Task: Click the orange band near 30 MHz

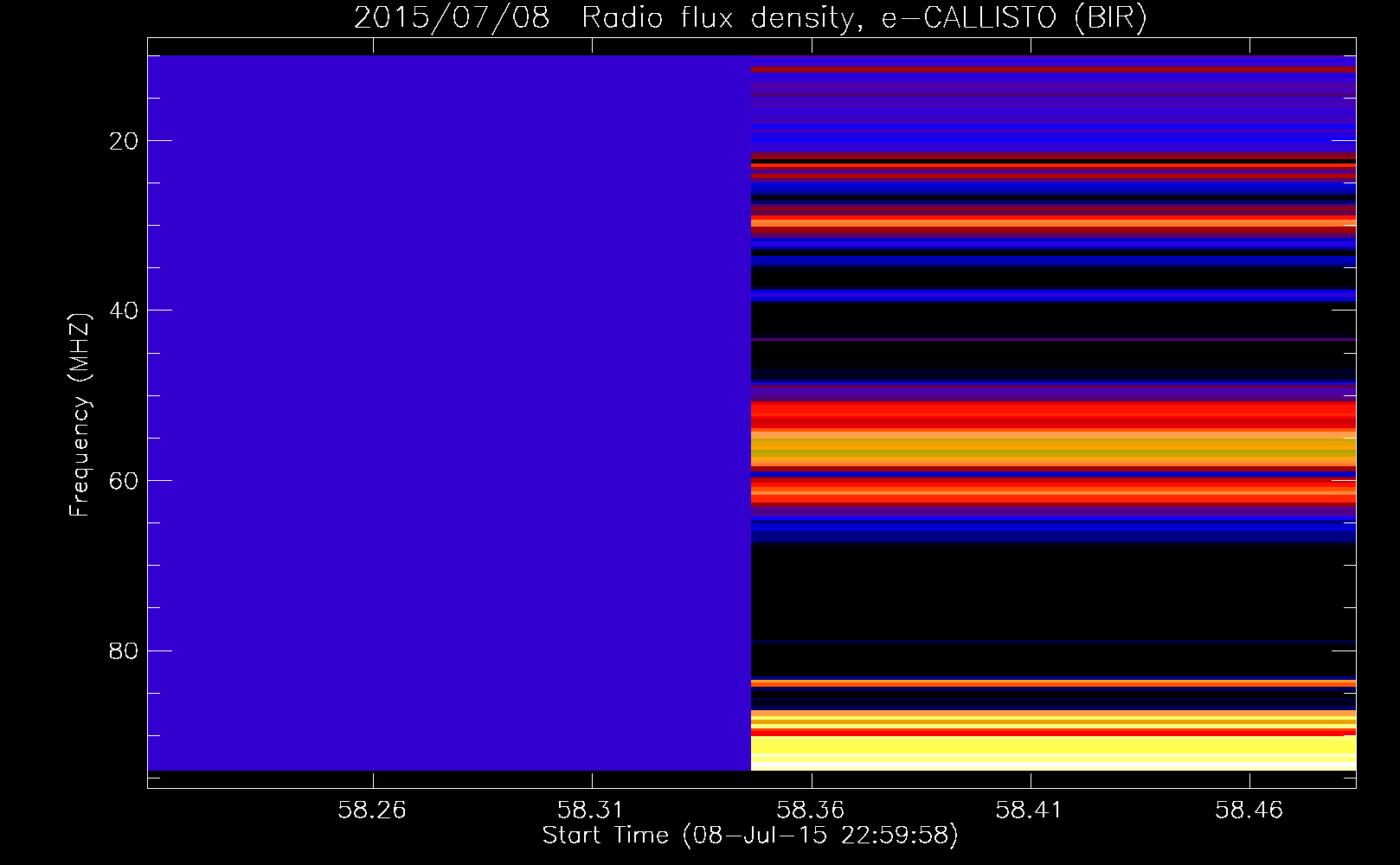Action: click(x=1053, y=222)
